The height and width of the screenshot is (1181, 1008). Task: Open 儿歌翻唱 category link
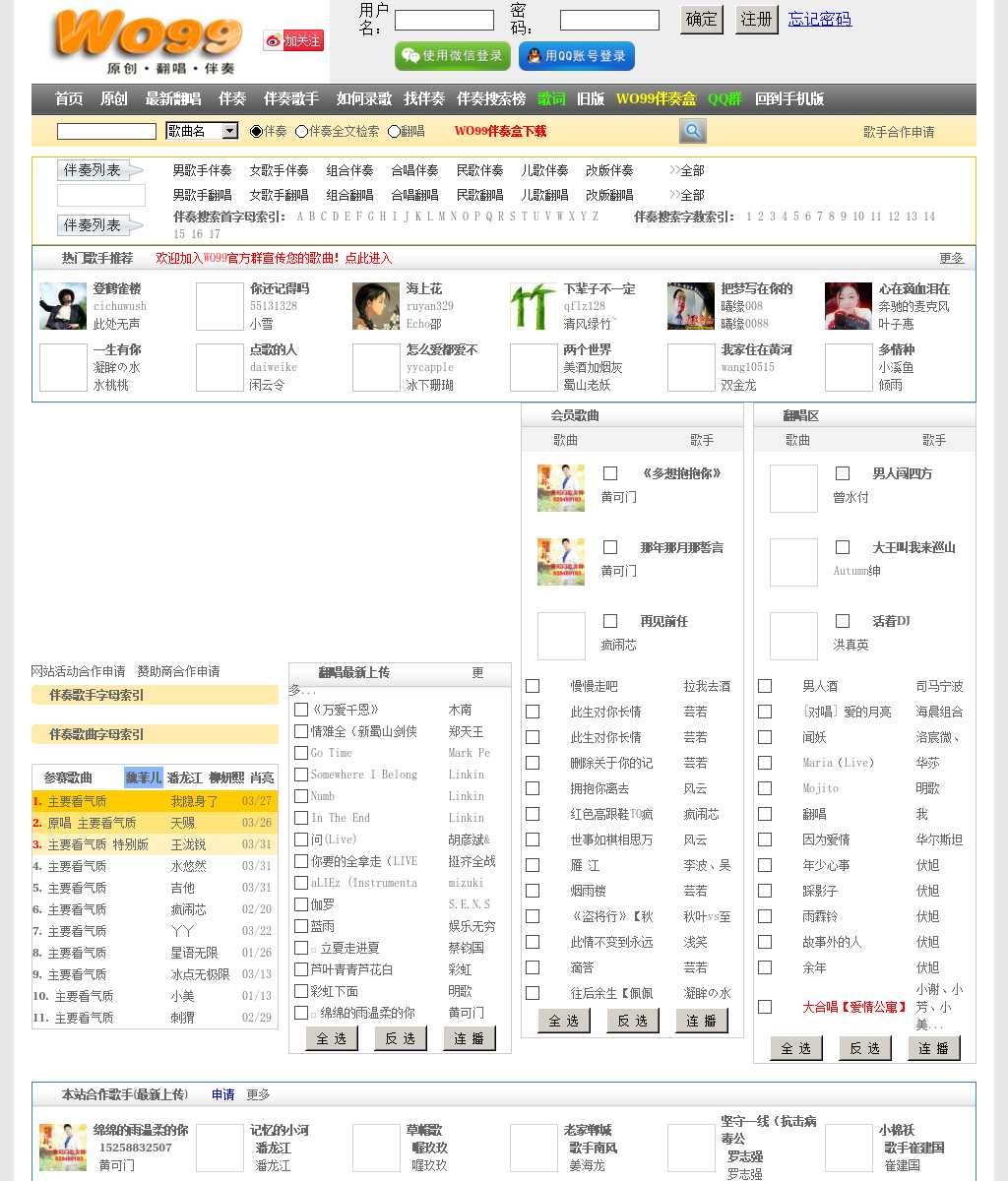point(544,195)
